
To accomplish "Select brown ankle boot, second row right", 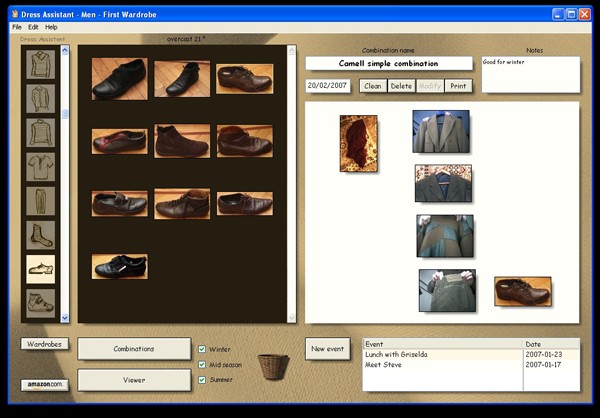I will pyautogui.click(x=245, y=141).
